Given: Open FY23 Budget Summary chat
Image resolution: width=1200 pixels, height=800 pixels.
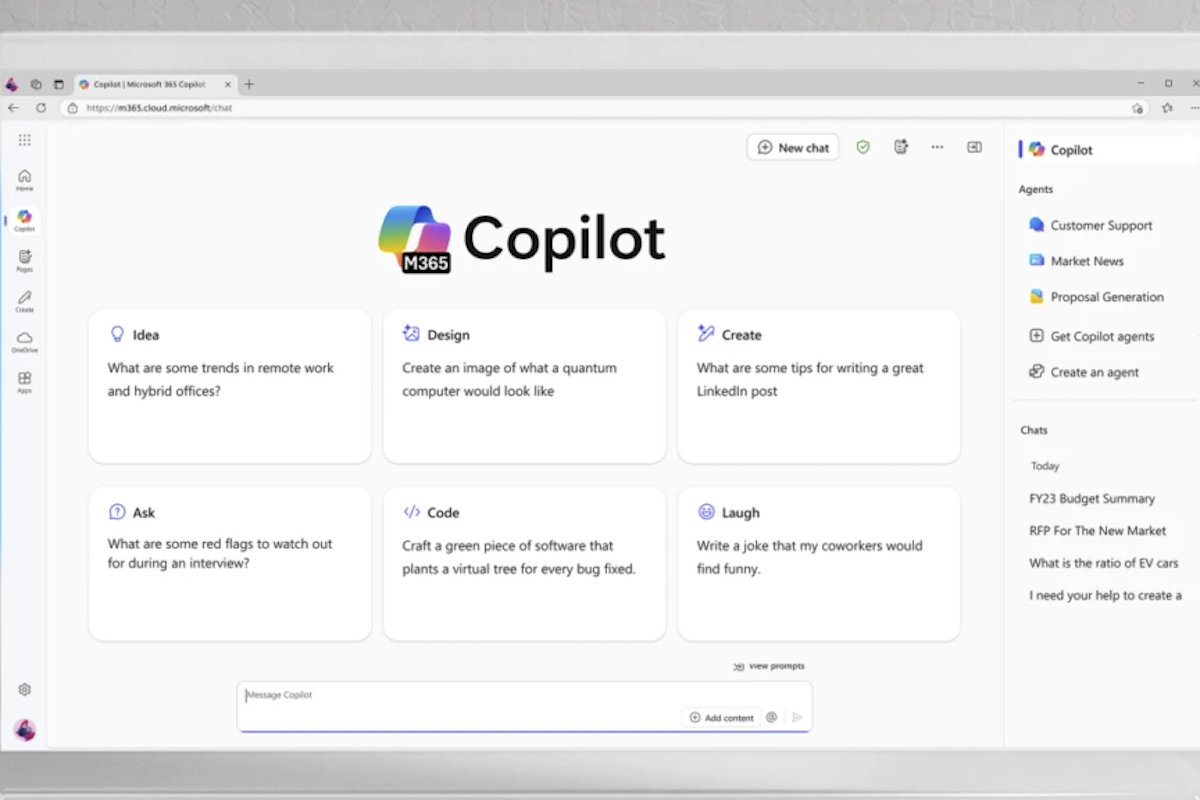Looking at the screenshot, I should pyautogui.click(x=1092, y=498).
